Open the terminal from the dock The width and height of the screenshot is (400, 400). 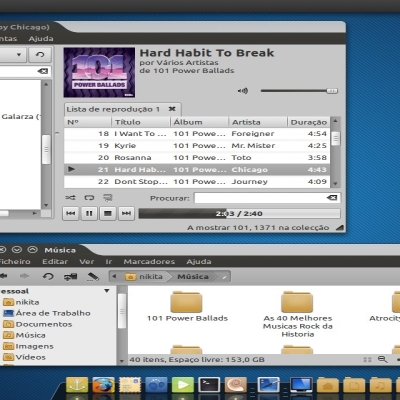tap(209, 385)
